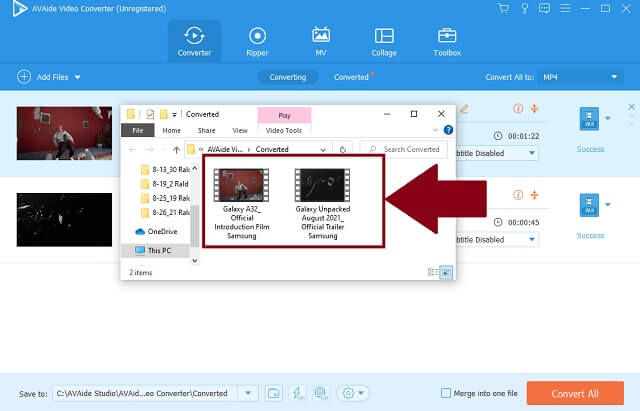Screen dimensions: 640x411
Task: Open the Explorer address bar history dropdown
Action: point(323,150)
